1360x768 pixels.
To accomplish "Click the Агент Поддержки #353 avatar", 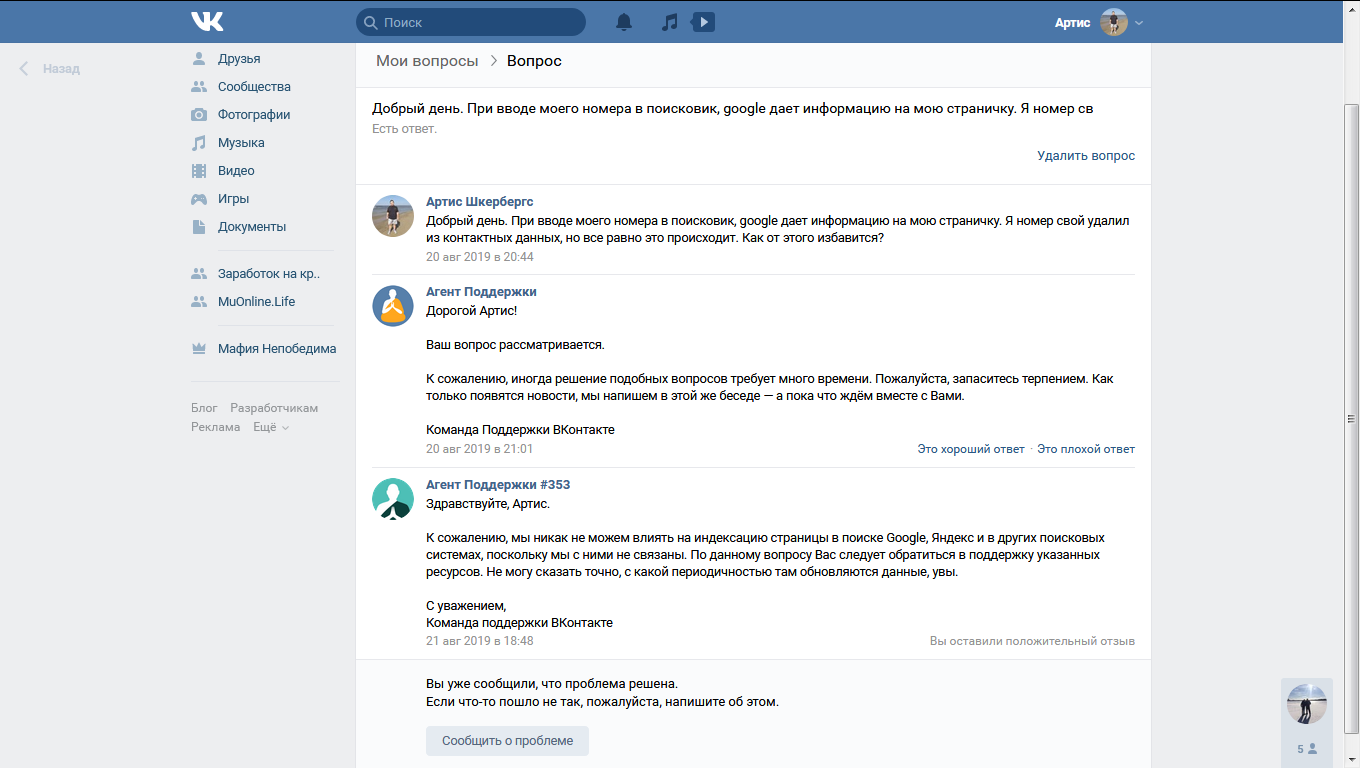I will coord(393,499).
